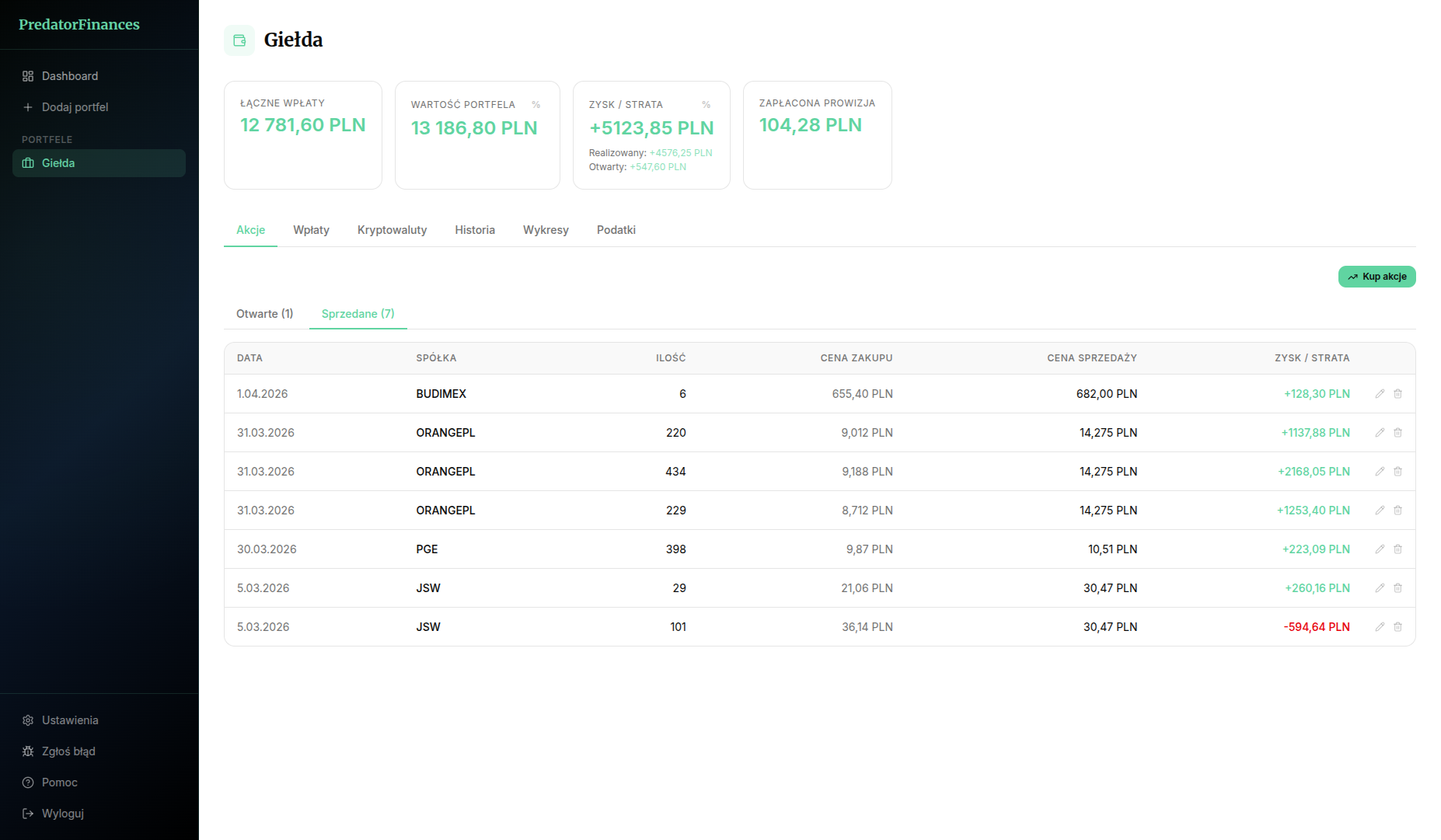Delete the BUDIMEX transaction with trash icon
The height and width of the screenshot is (840, 1441).
(1397, 394)
